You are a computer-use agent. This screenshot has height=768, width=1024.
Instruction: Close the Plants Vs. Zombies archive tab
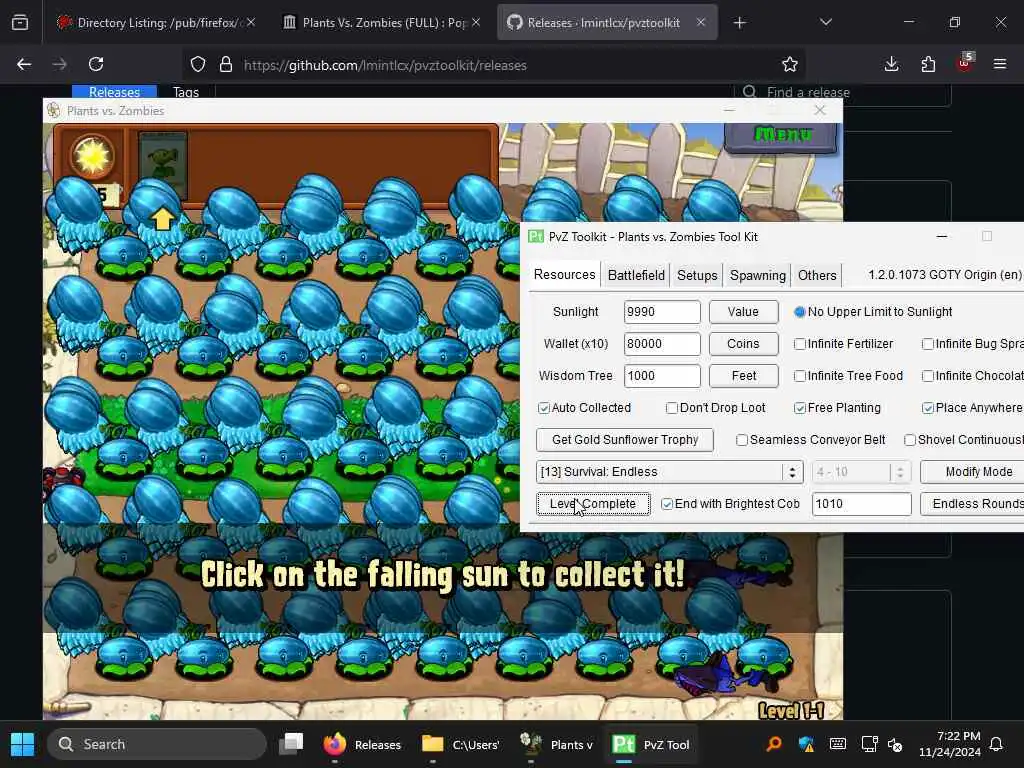coord(476,23)
